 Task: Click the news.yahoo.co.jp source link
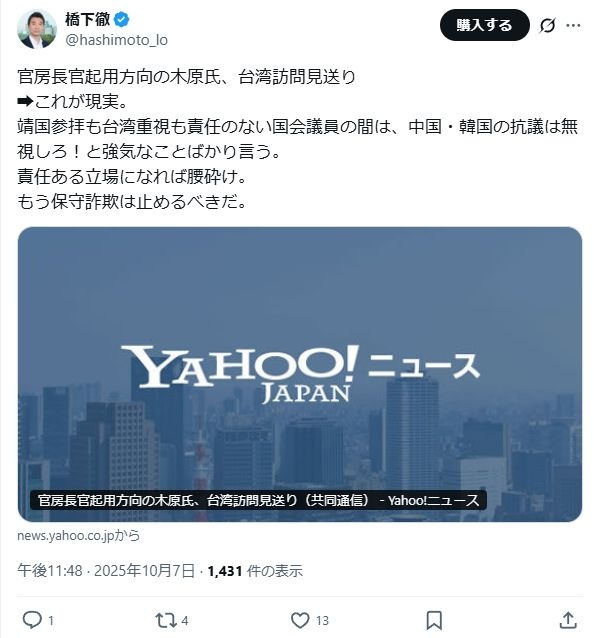click(79, 535)
